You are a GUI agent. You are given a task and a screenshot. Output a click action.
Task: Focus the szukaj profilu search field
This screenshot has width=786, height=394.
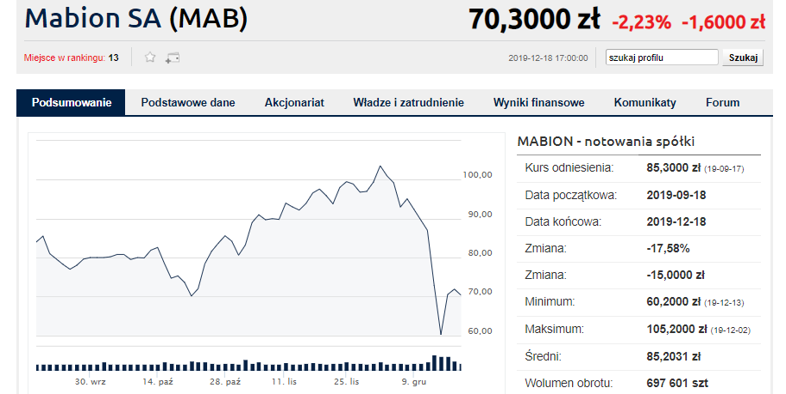(662, 57)
